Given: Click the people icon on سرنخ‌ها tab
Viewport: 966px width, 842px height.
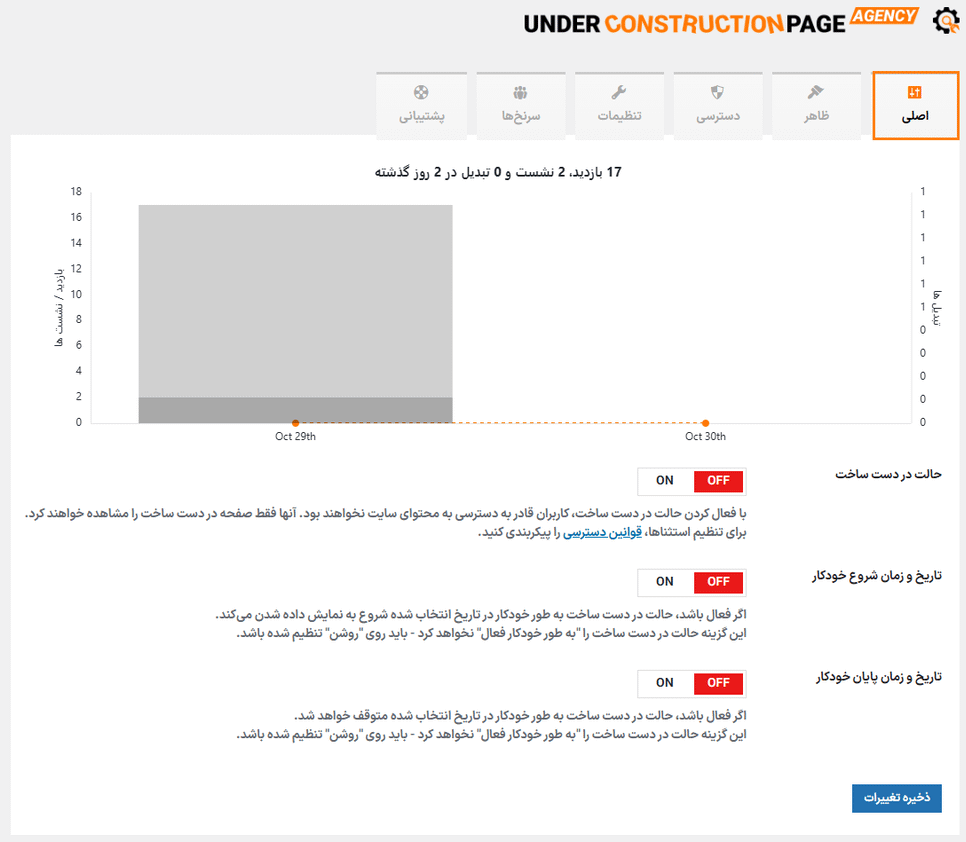Looking at the screenshot, I should tap(520, 93).
